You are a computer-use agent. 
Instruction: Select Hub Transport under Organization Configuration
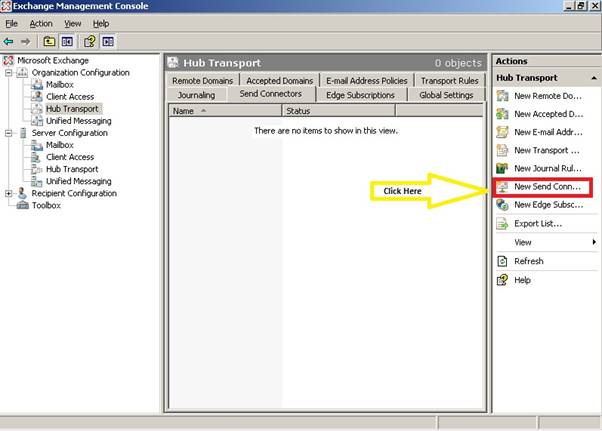(x=72, y=109)
